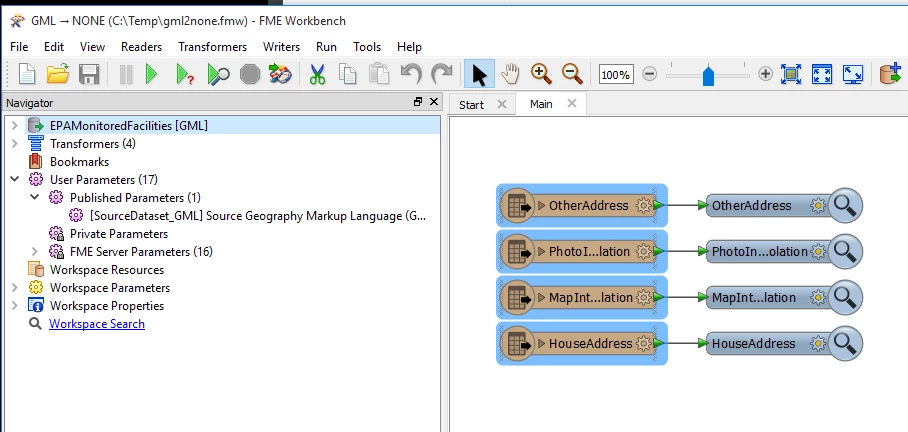The width and height of the screenshot is (908, 432).
Task: Open the Tools menu
Action: click(x=367, y=47)
